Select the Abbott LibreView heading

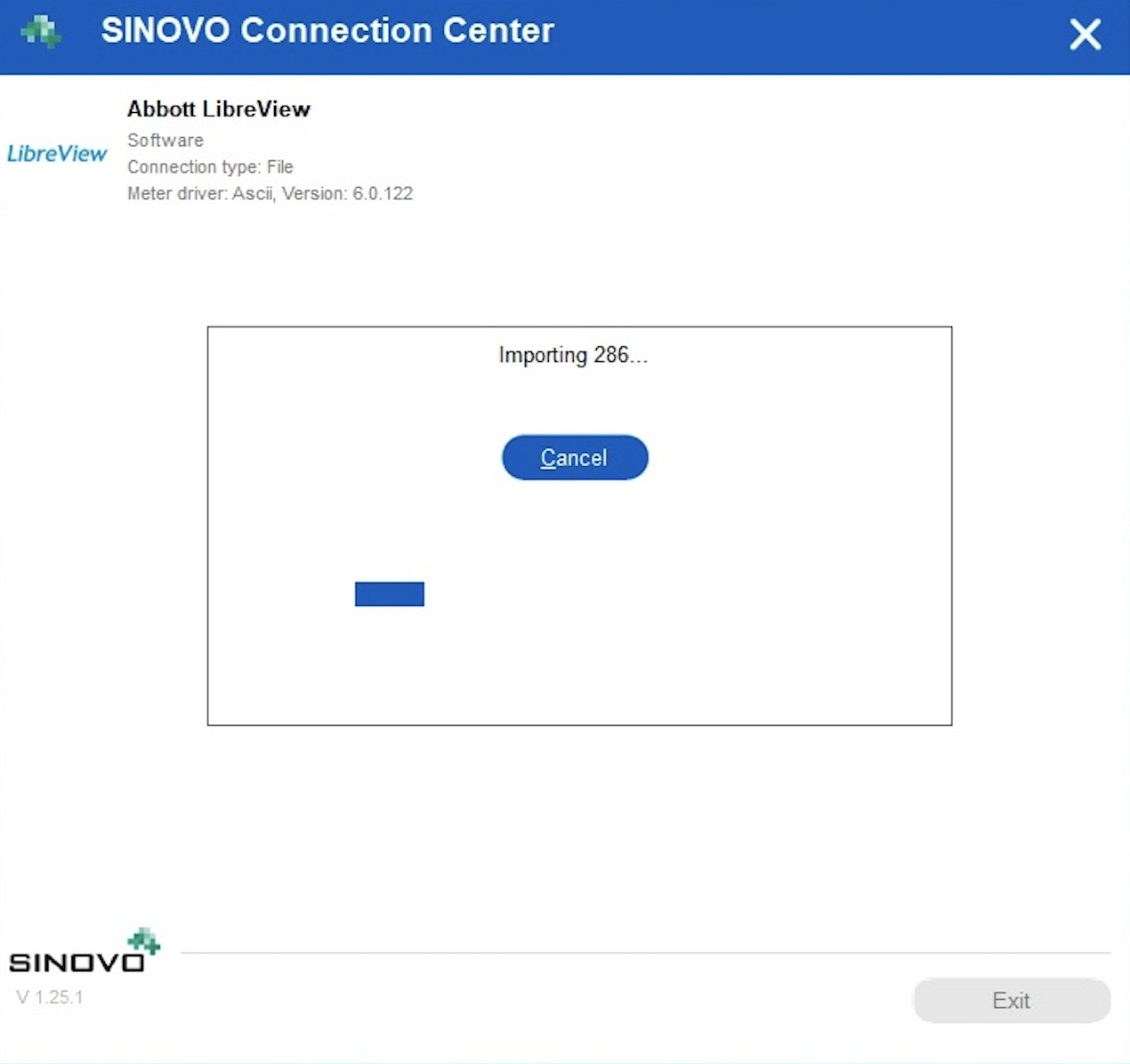click(218, 109)
